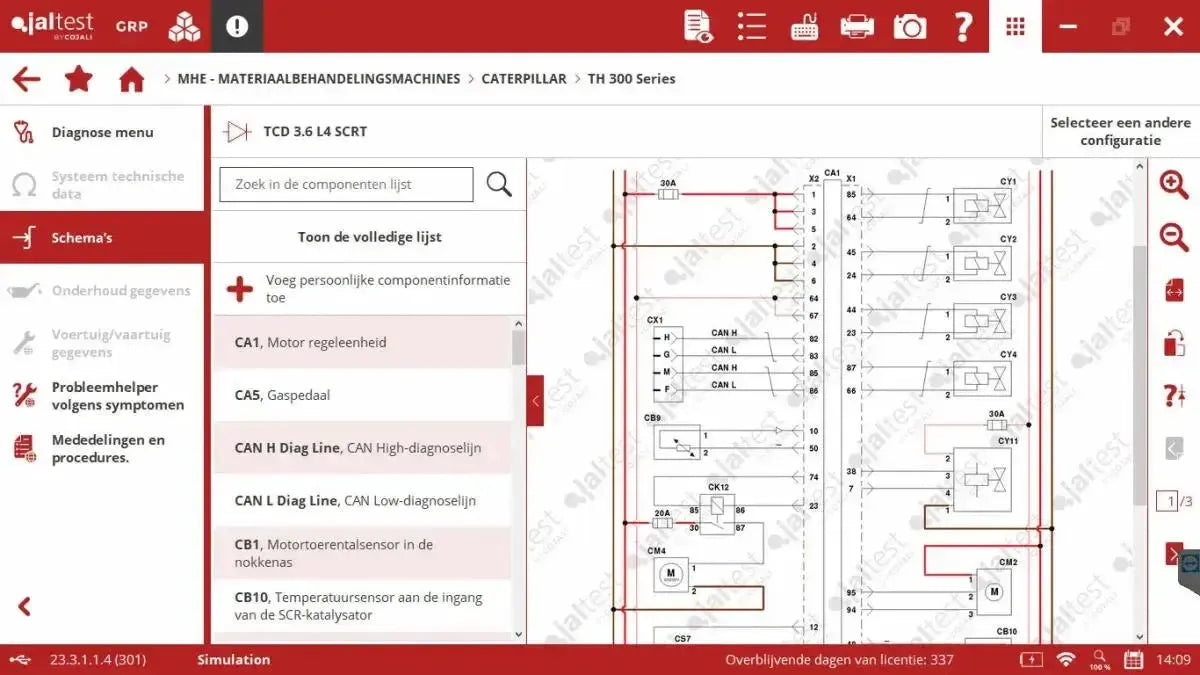Open the report document icon in the toolbar

(697, 26)
